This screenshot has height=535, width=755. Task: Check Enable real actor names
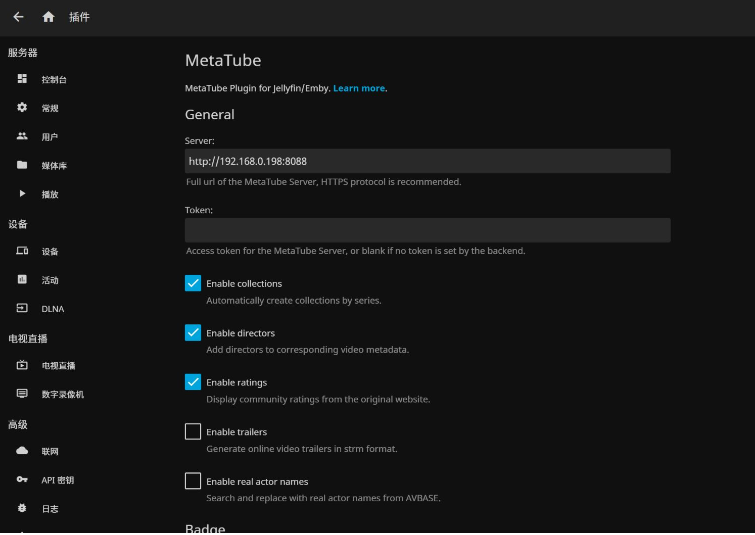(x=193, y=481)
